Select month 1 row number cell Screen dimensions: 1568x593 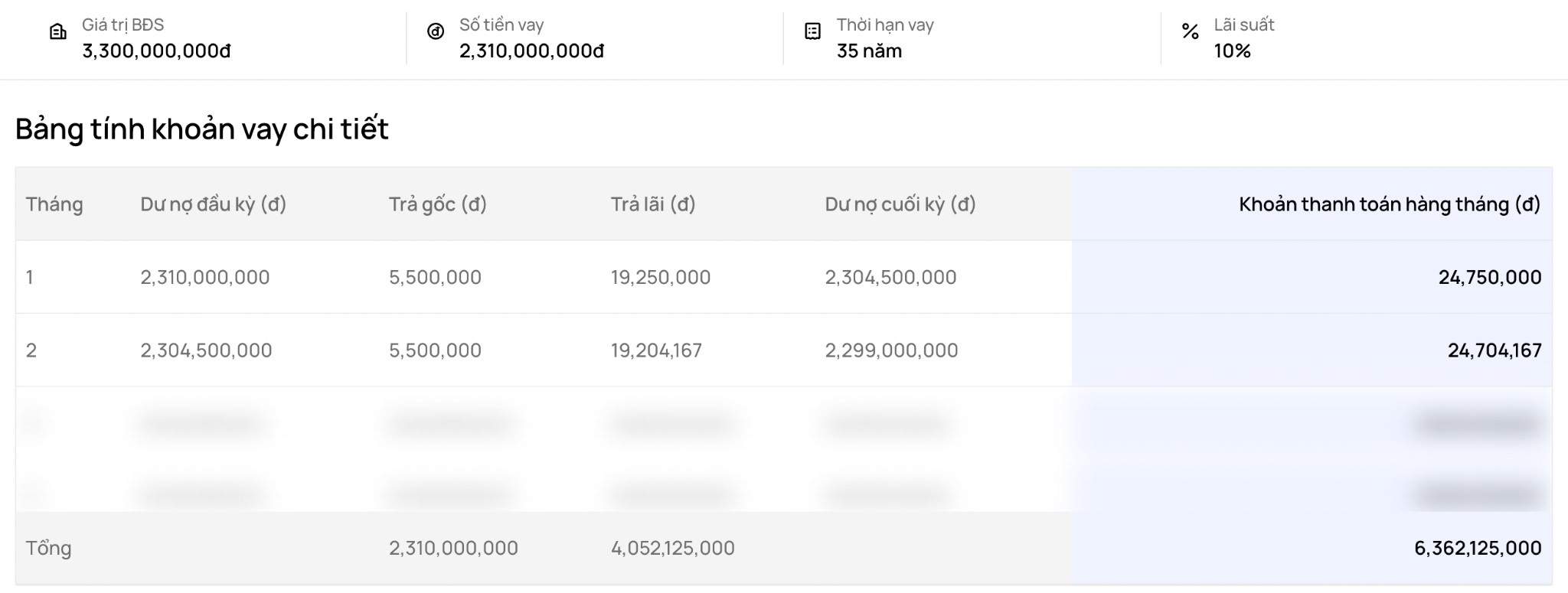(30, 277)
